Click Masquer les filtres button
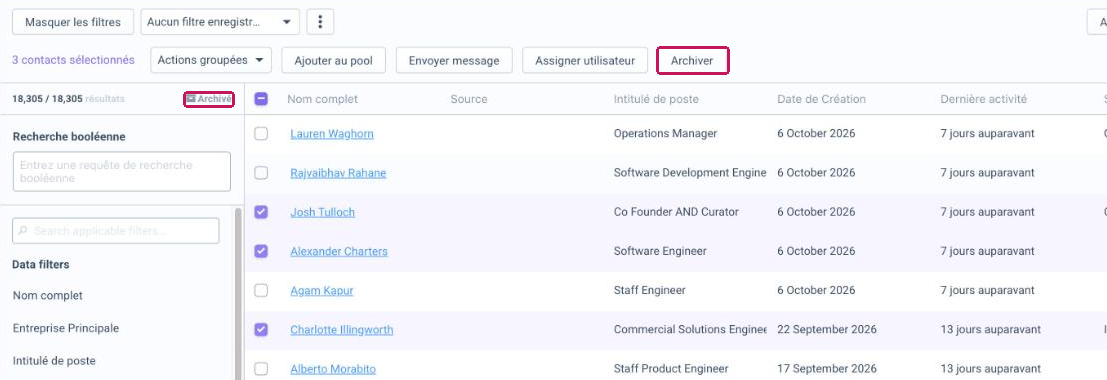This screenshot has height=380, width=1107. point(73,22)
